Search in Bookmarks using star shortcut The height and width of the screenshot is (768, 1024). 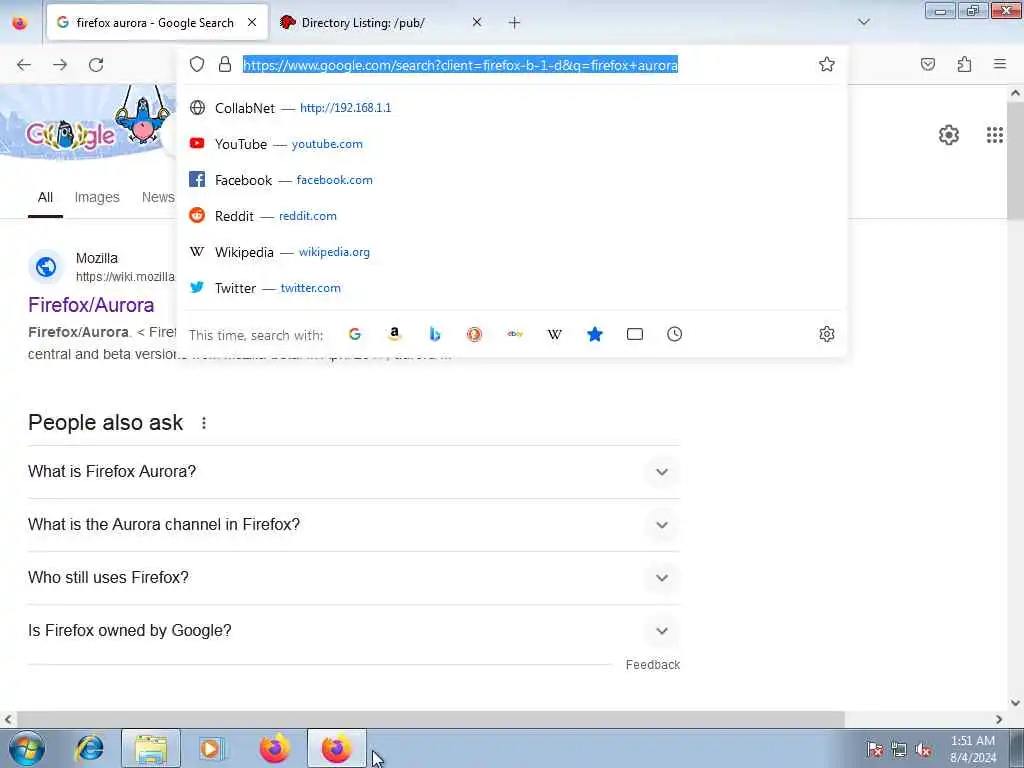(x=594, y=334)
